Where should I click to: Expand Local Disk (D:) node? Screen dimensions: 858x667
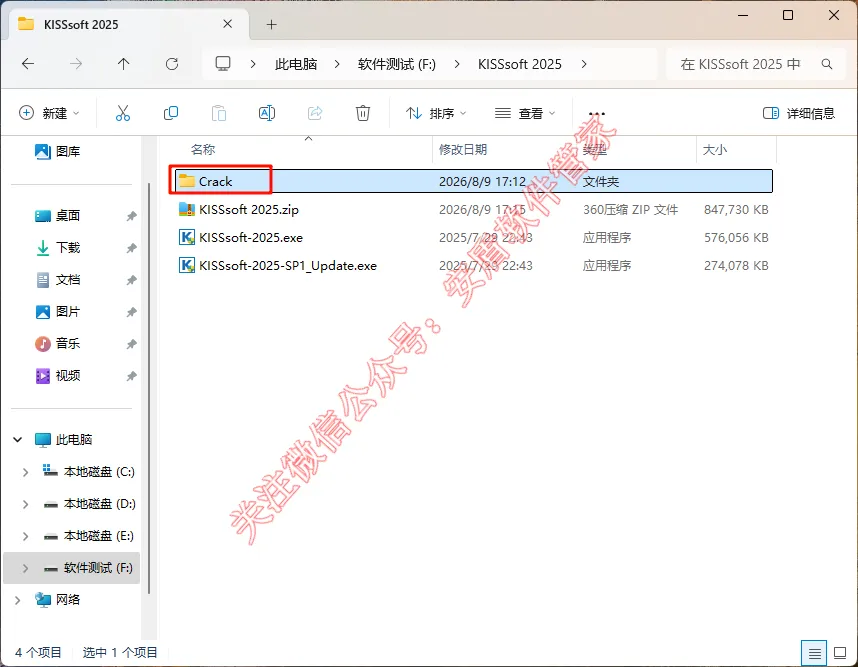tap(25, 504)
